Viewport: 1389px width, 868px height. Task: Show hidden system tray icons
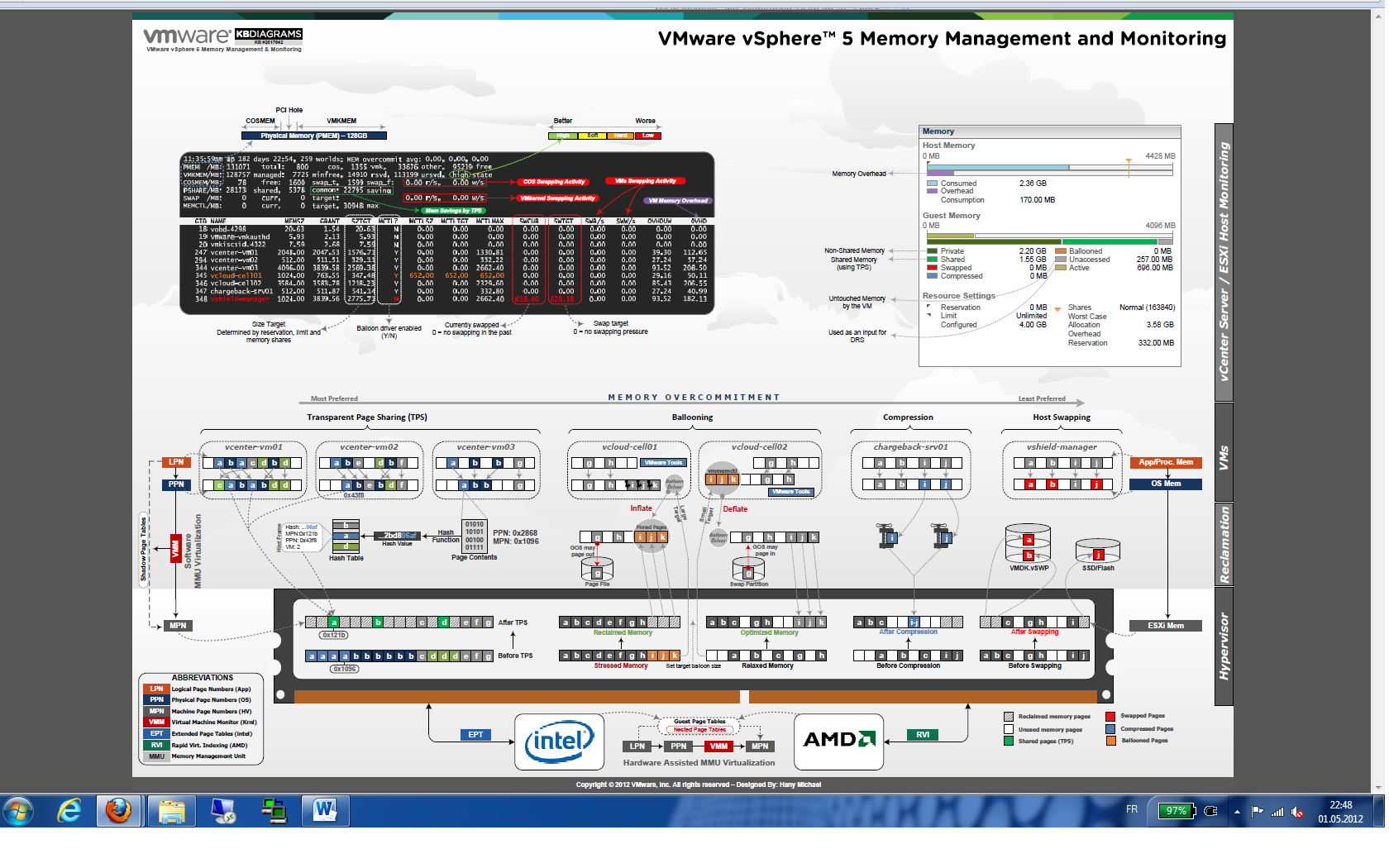pos(1237,812)
